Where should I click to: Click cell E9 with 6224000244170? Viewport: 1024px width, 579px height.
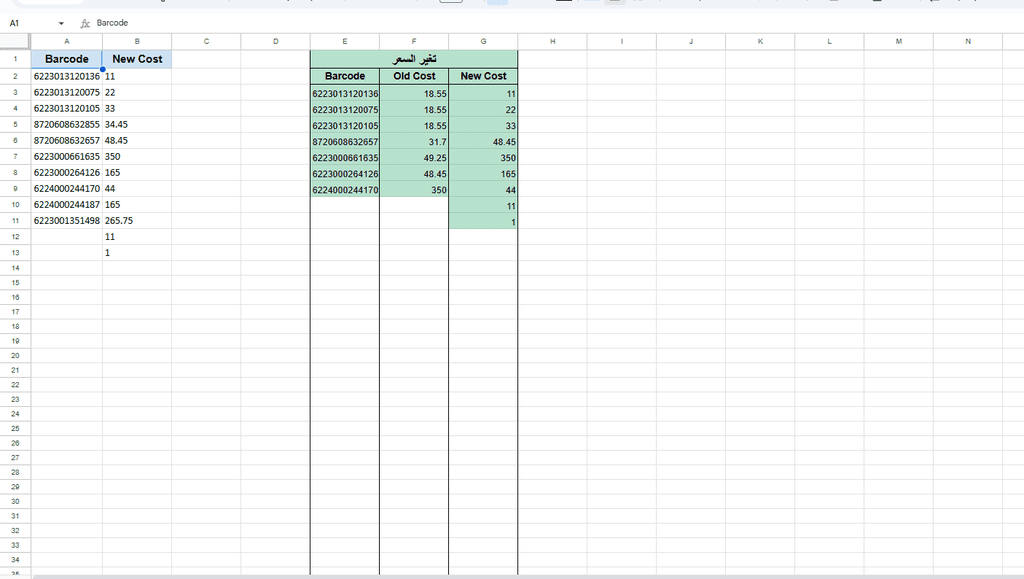(x=345, y=190)
